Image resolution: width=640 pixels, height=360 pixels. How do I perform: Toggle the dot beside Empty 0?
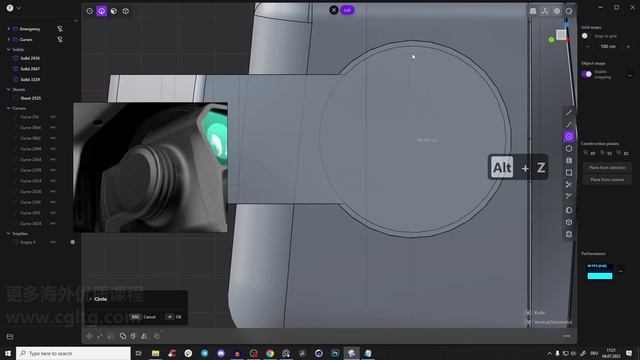pos(73,242)
